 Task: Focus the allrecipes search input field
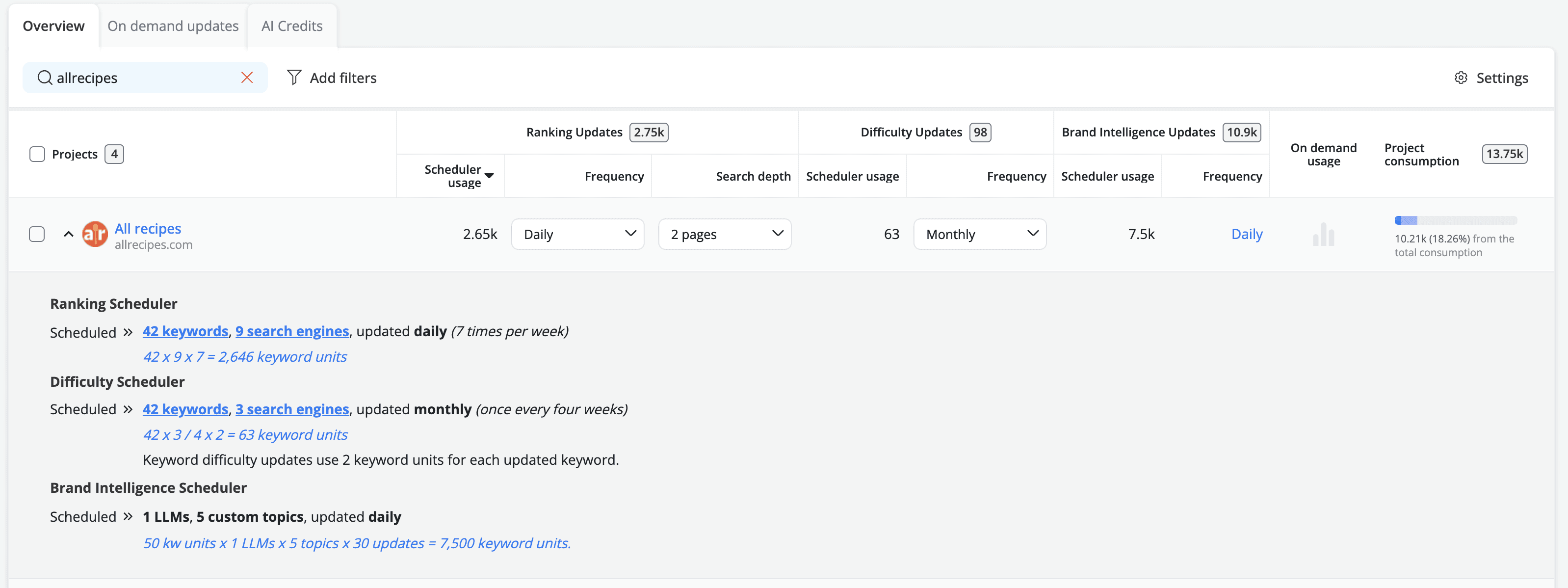145,78
